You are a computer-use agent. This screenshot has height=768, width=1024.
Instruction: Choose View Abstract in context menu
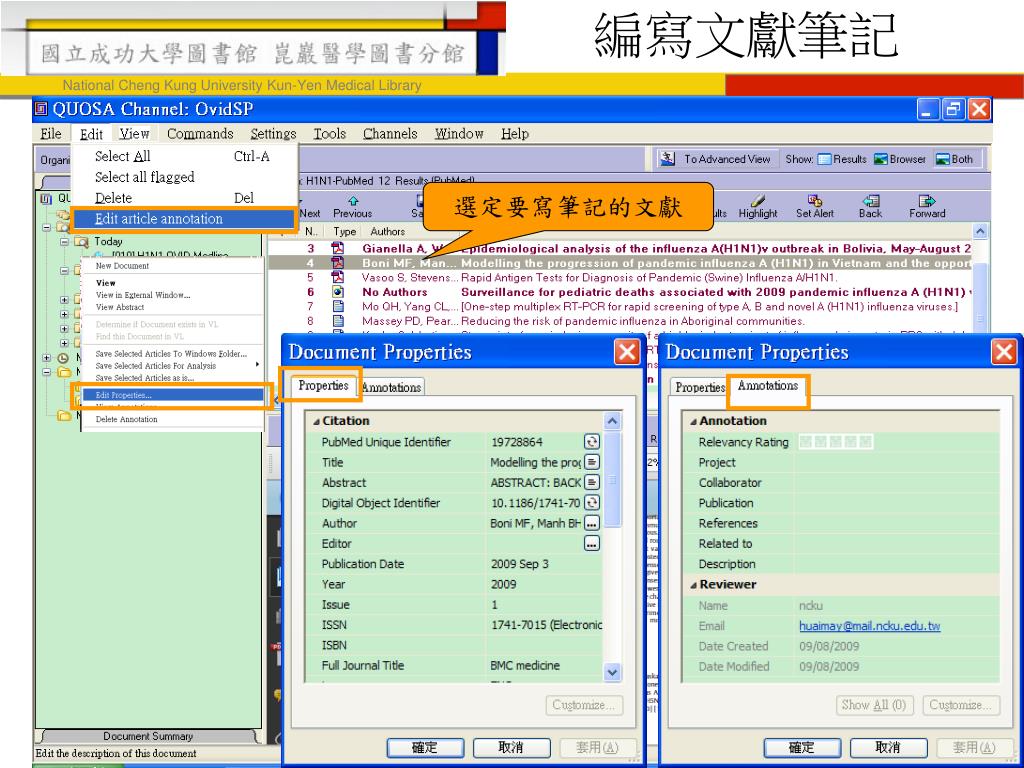(x=120, y=307)
